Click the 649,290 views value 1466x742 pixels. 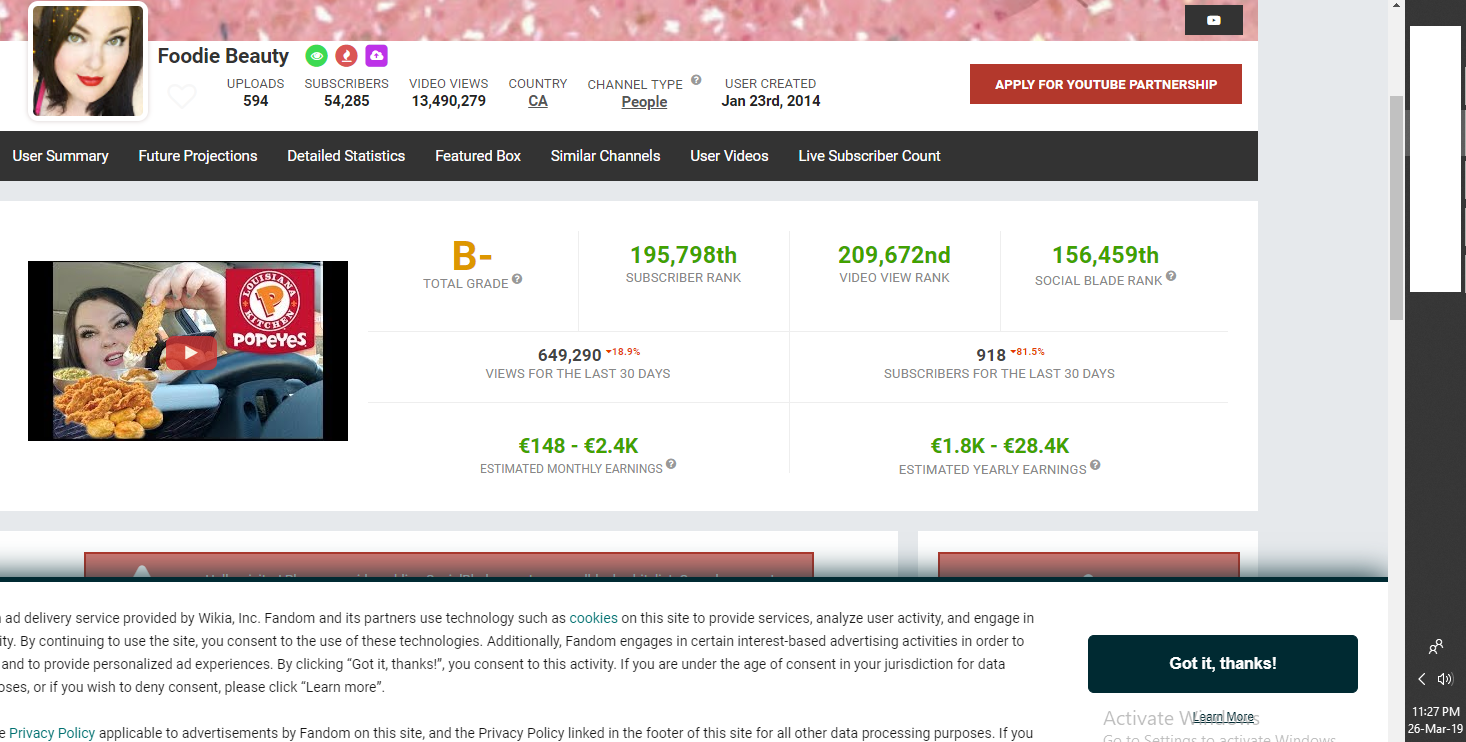pos(570,355)
